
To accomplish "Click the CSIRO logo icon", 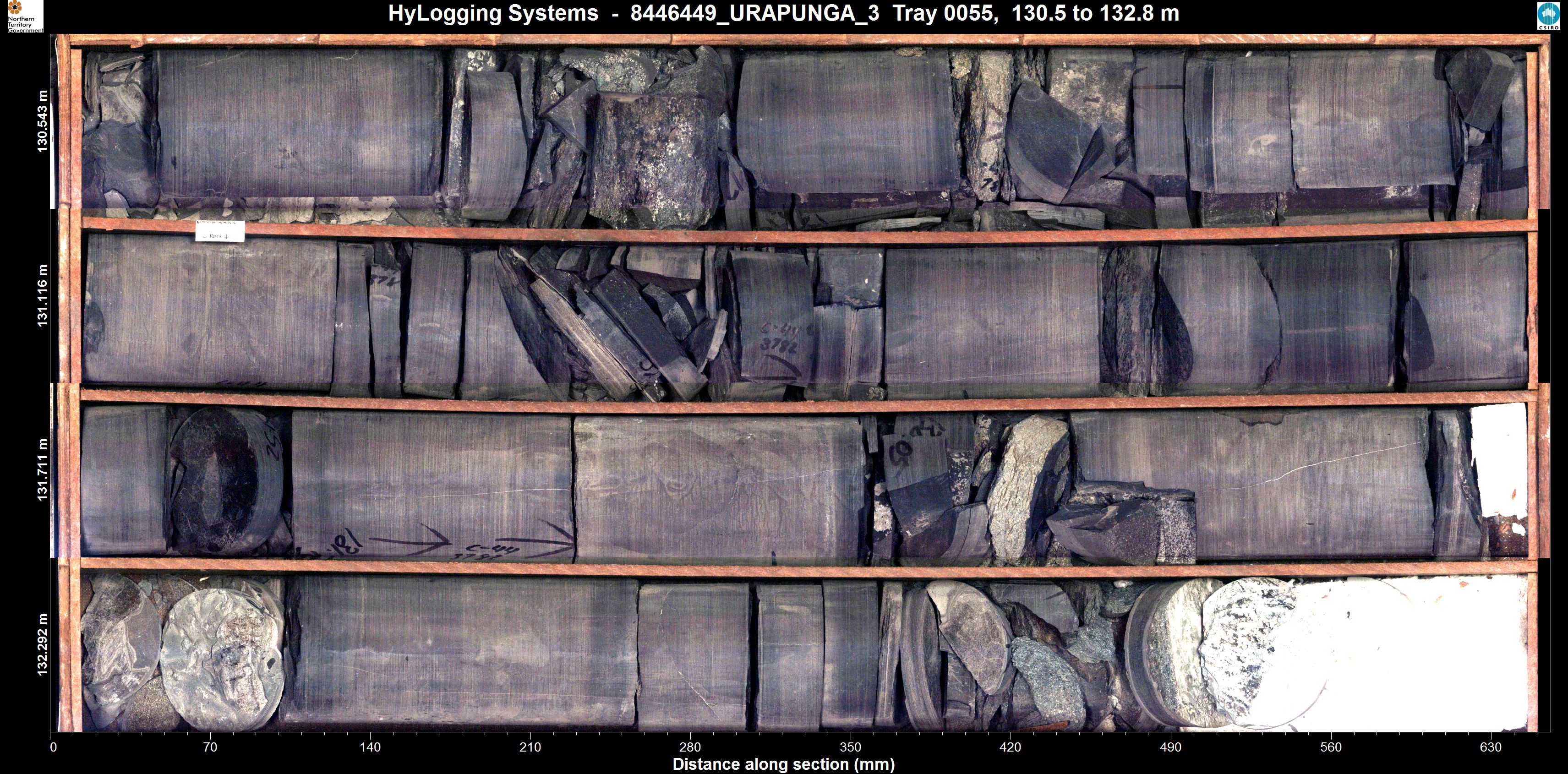I will (1548, 16).
